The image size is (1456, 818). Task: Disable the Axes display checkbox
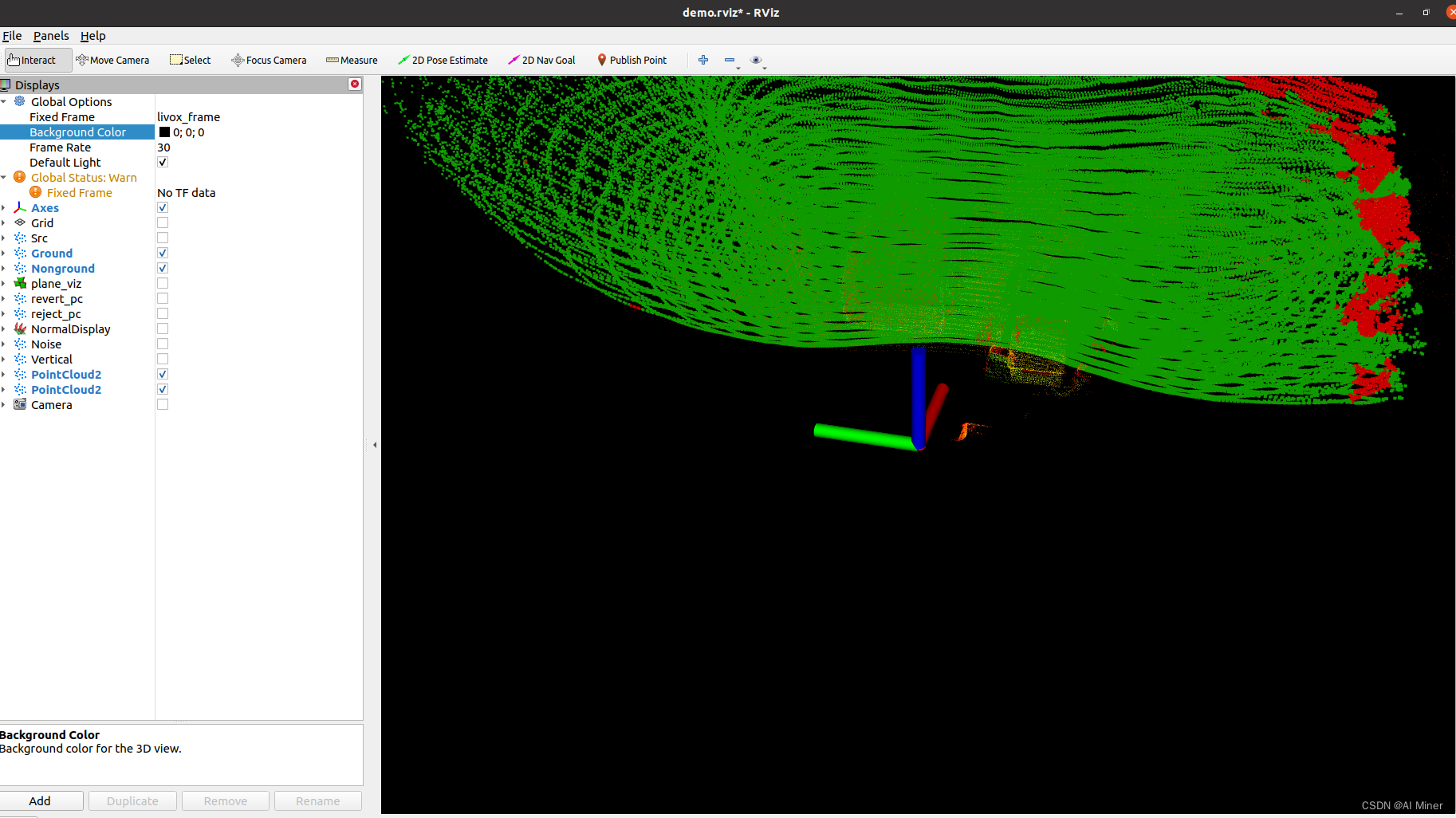pos(163,207)
